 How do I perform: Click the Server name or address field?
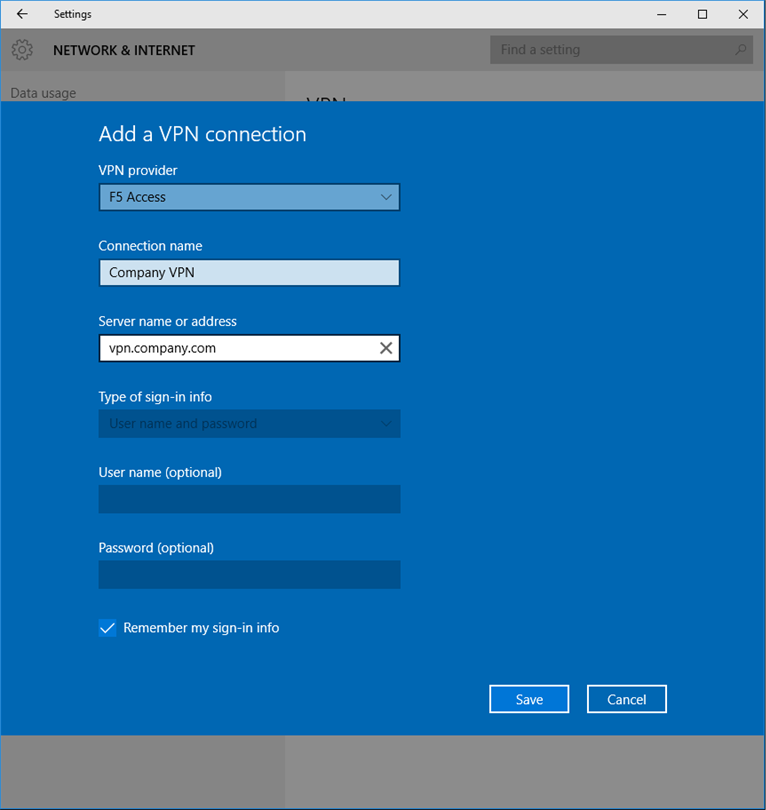tap(249, 348)
